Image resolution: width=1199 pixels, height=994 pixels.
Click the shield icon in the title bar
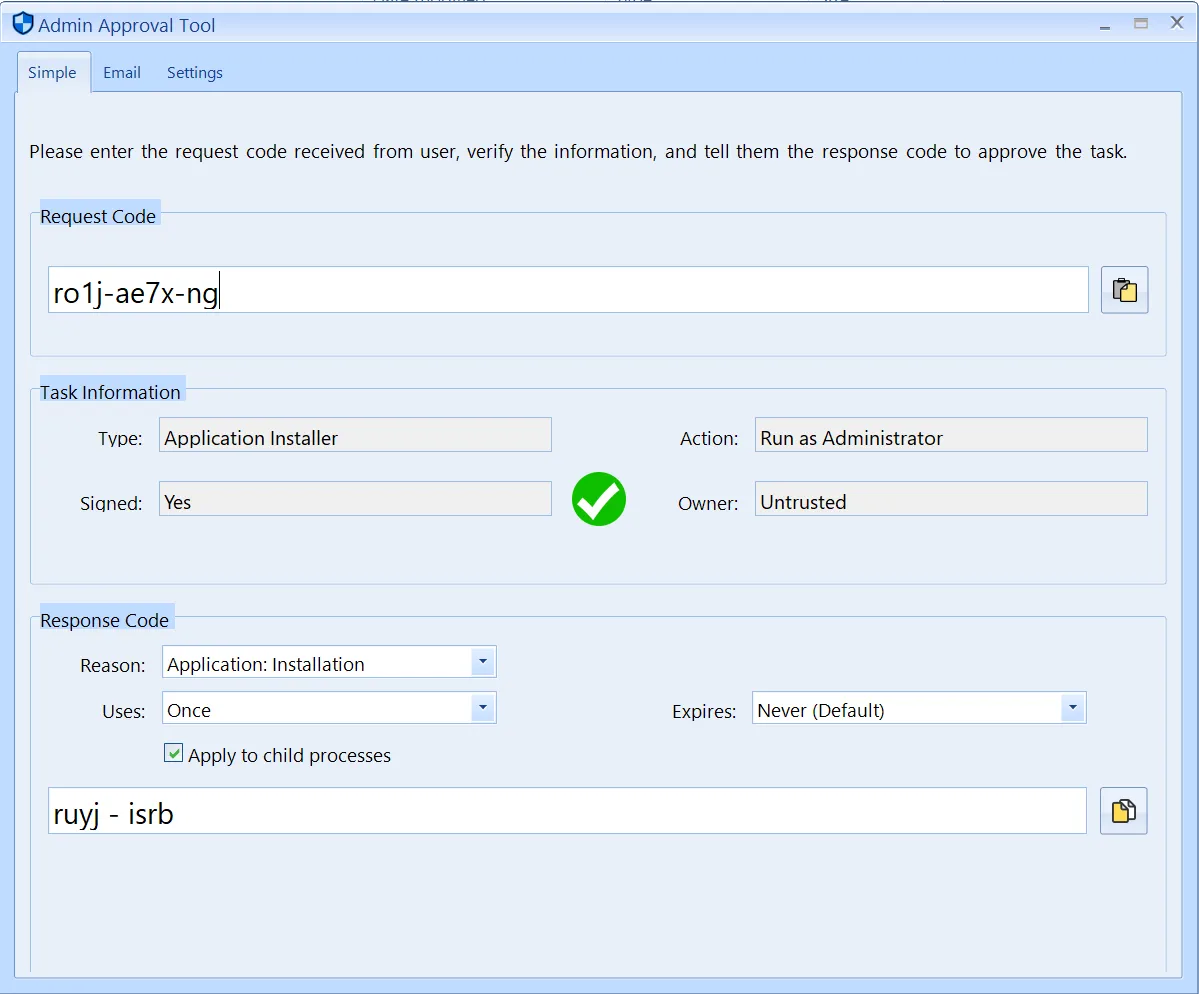tap(22, 23)
